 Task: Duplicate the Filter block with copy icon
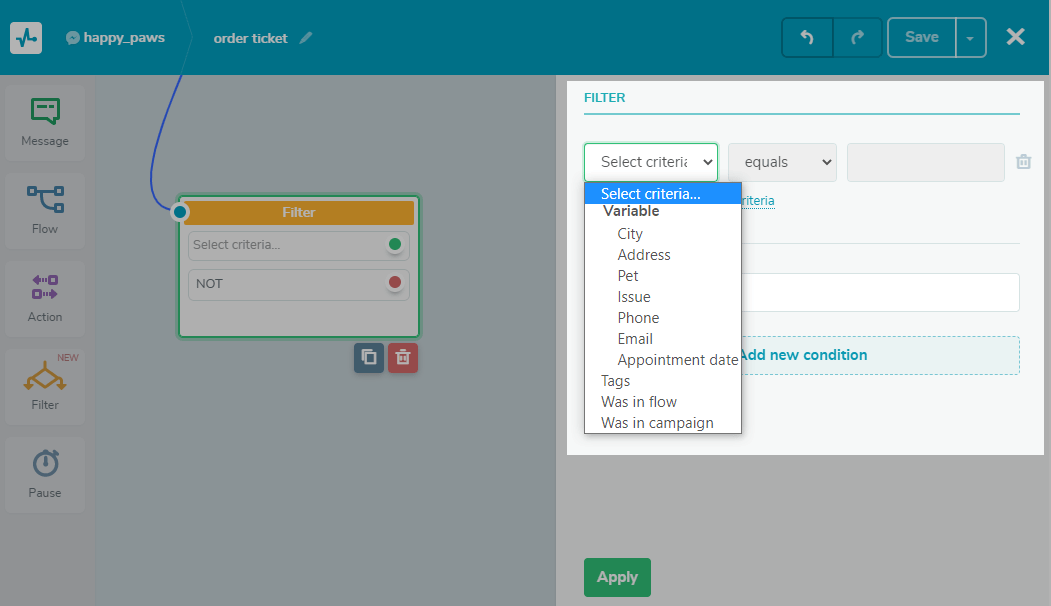tap(369, 357)
